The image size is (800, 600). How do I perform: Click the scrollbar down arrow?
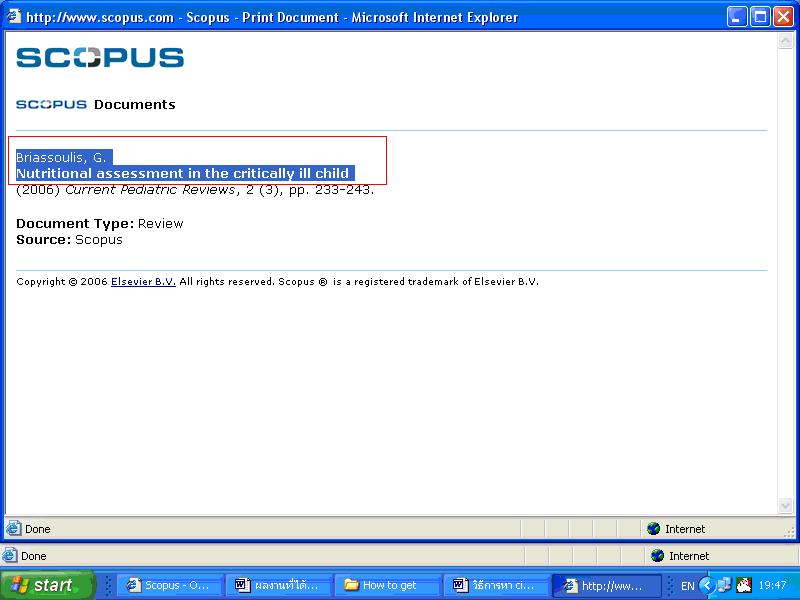coord(785,505)
